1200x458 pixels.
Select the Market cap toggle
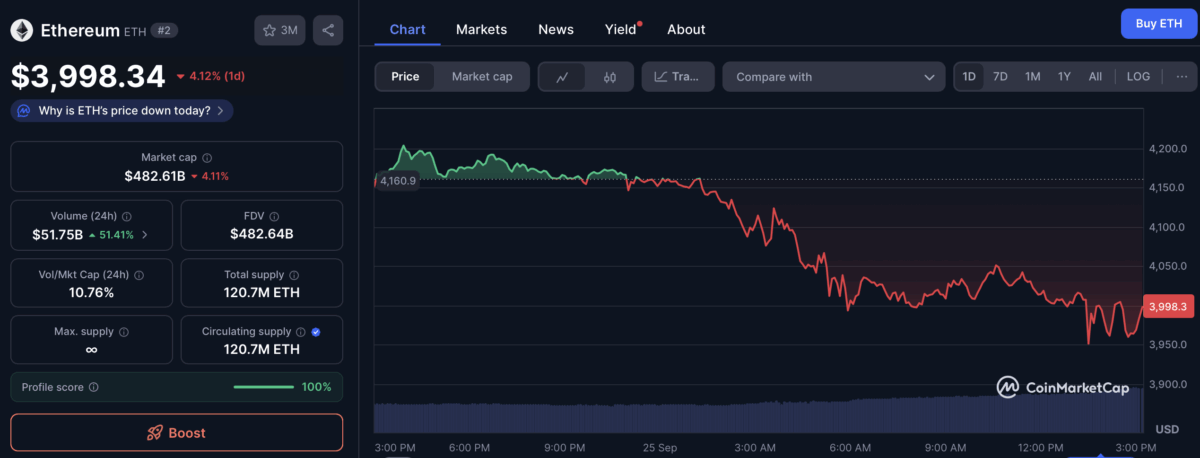[x=482, y=77]
